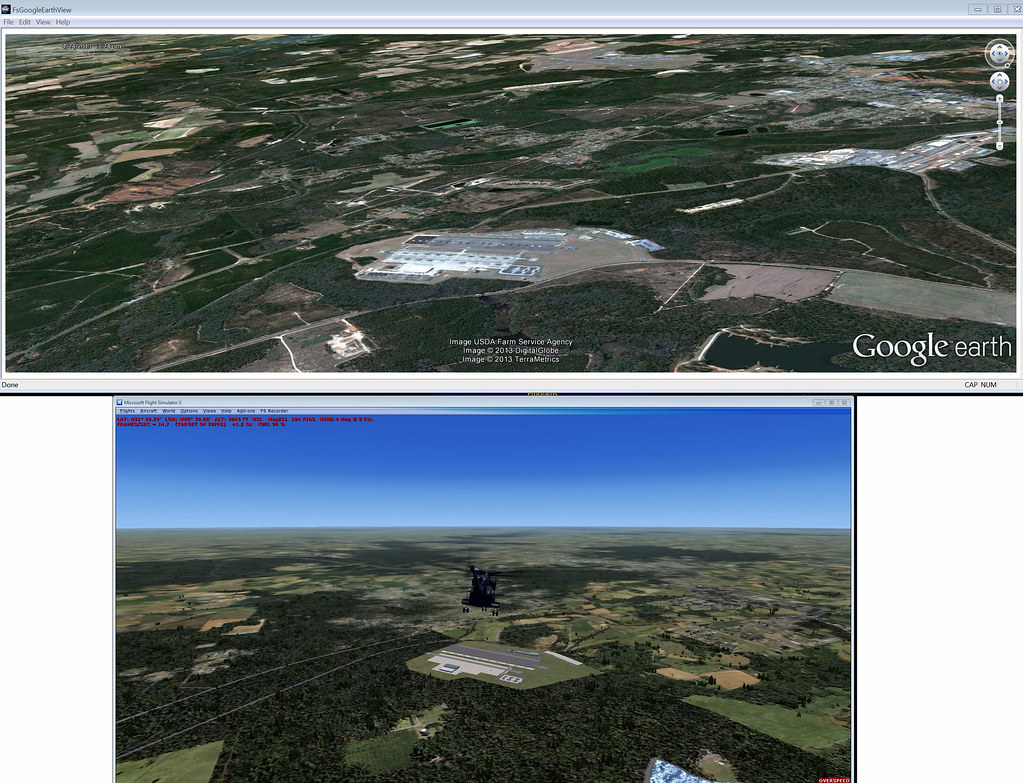The width and height of the screenshot is (1023, 783).
Task: Click the zoom in plus icon
Action: [x=999, y=98]
